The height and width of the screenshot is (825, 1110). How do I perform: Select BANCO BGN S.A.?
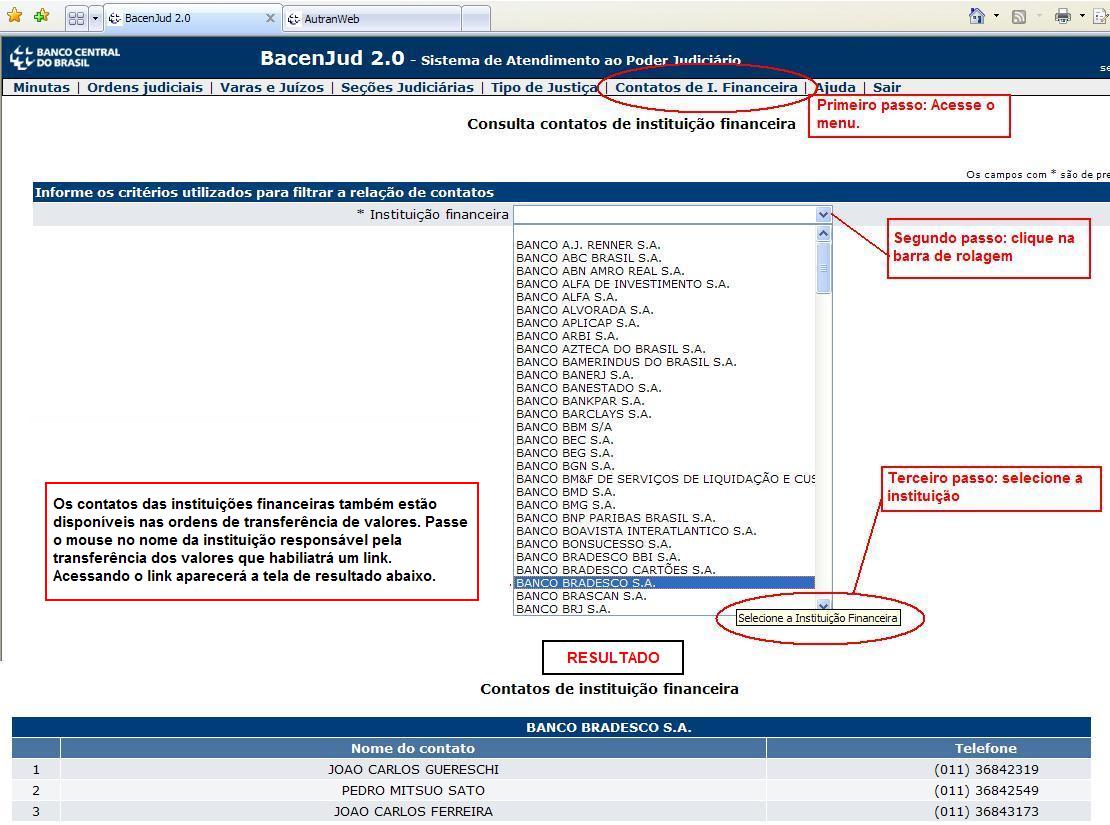tap(665, 466)
